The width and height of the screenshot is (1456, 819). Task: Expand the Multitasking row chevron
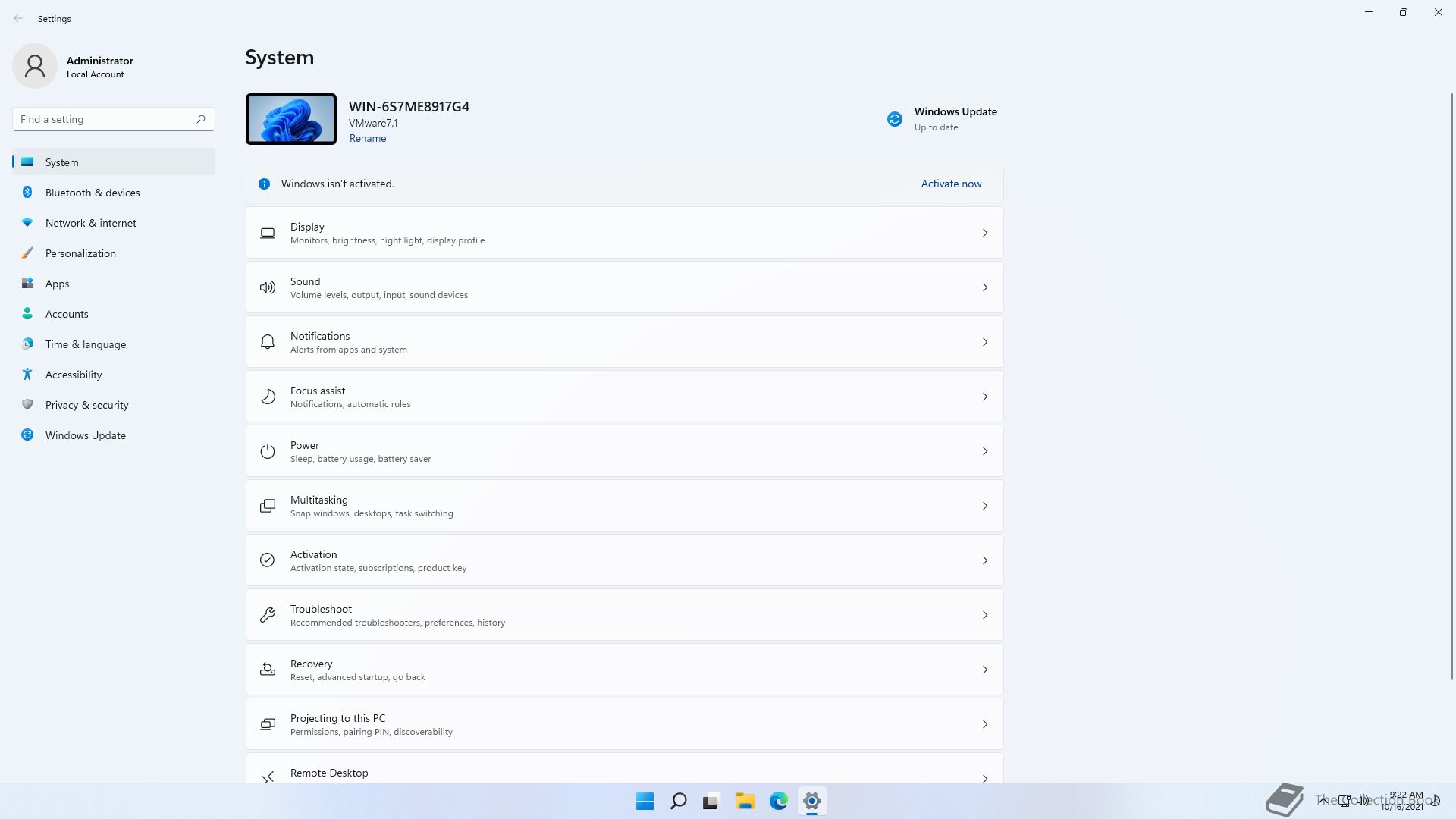pos(984,506)
